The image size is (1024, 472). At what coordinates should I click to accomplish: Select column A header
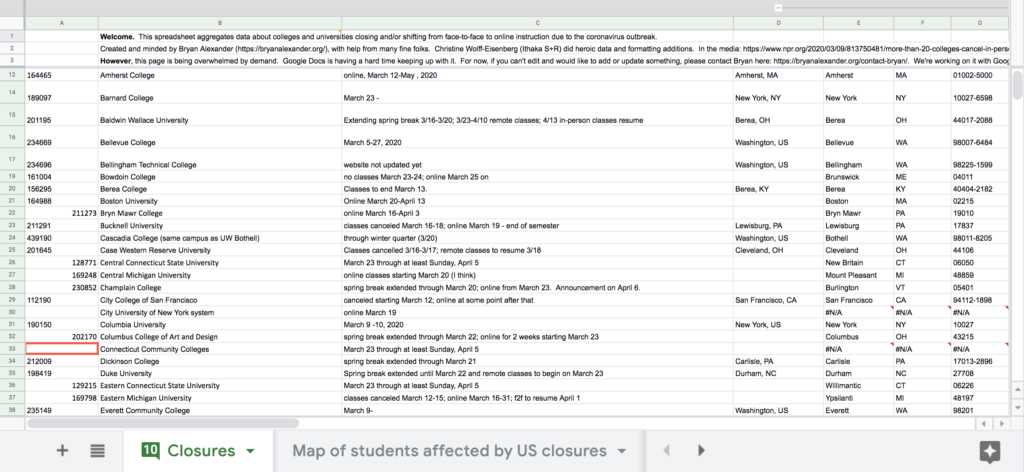tap(61, 23)
